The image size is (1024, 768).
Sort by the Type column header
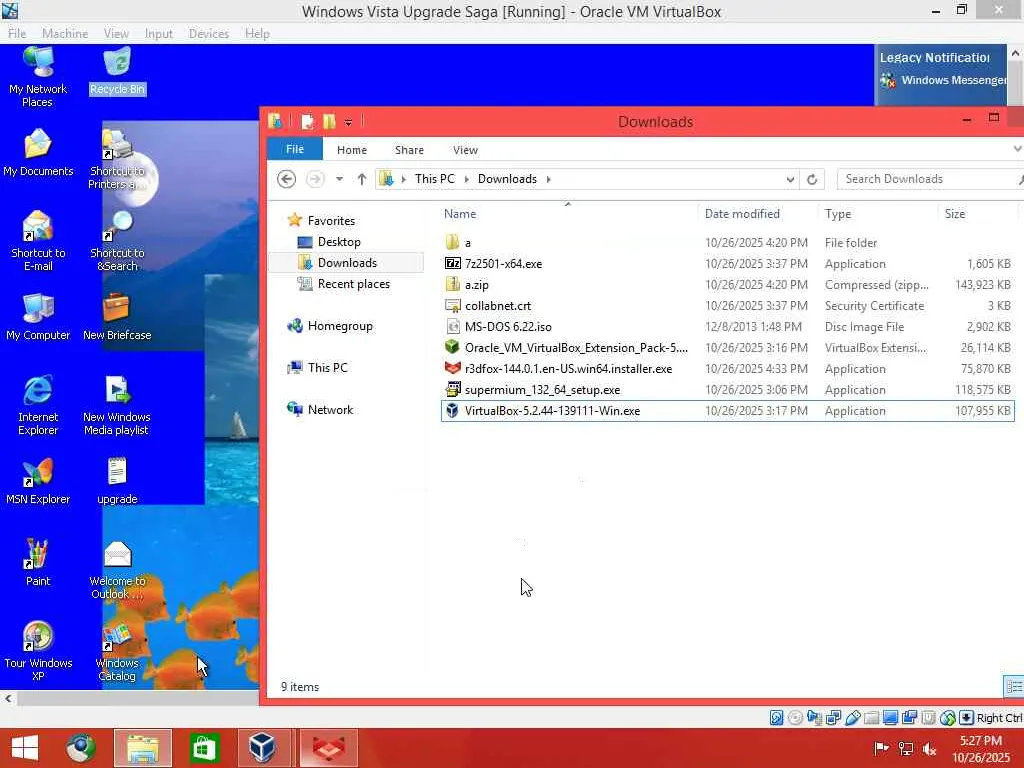pyautogui.click(x=838, y=214)
